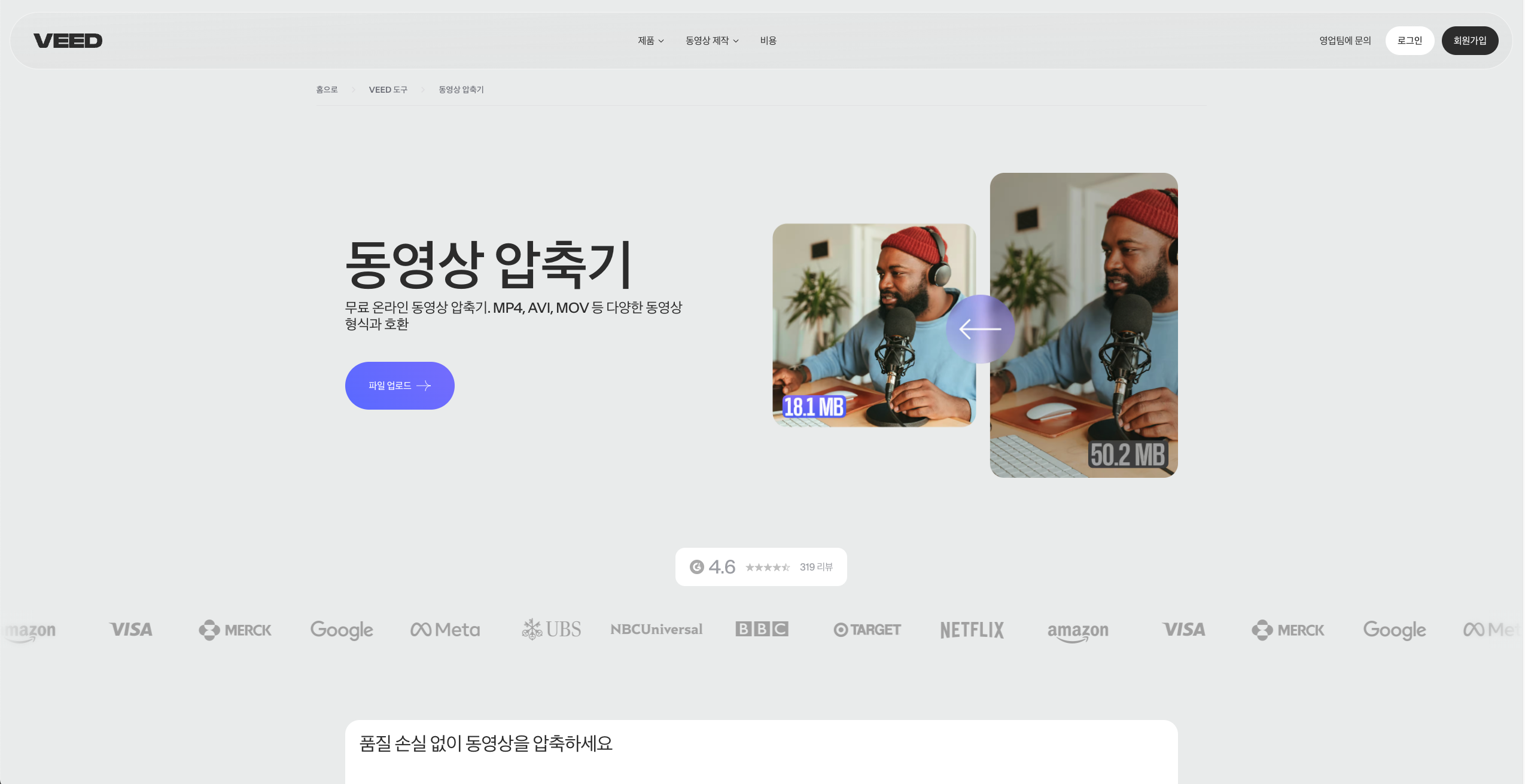Click the chevron next to 제품
Image resolution: width=1525 pixels, height=784 pixels.
(662, 41)
